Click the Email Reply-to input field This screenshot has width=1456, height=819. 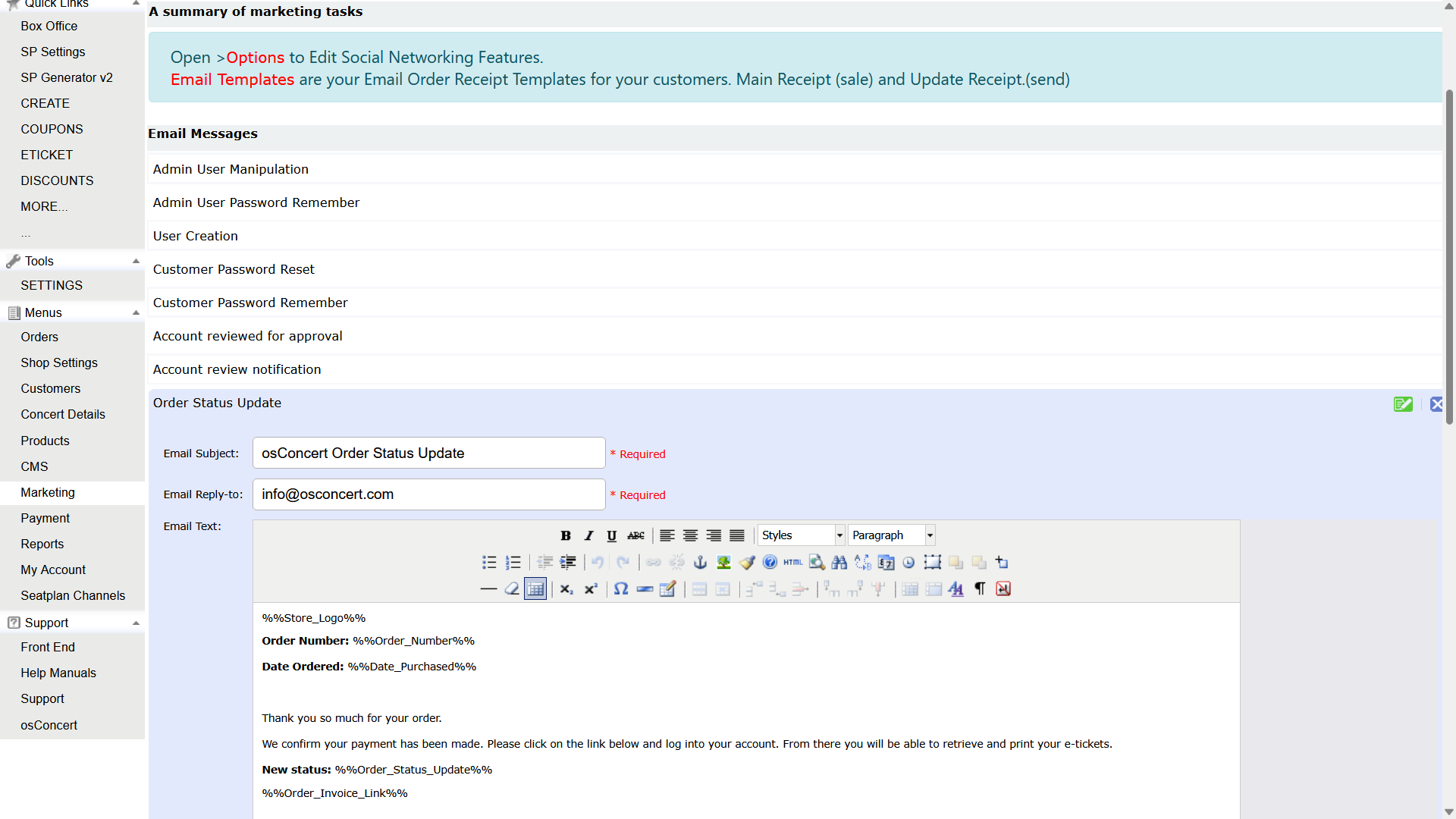click(x=429, y=494)
